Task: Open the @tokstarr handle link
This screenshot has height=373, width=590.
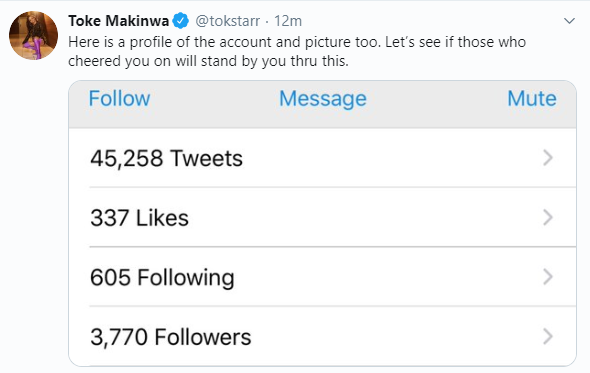Action: (x=227, y=21)
